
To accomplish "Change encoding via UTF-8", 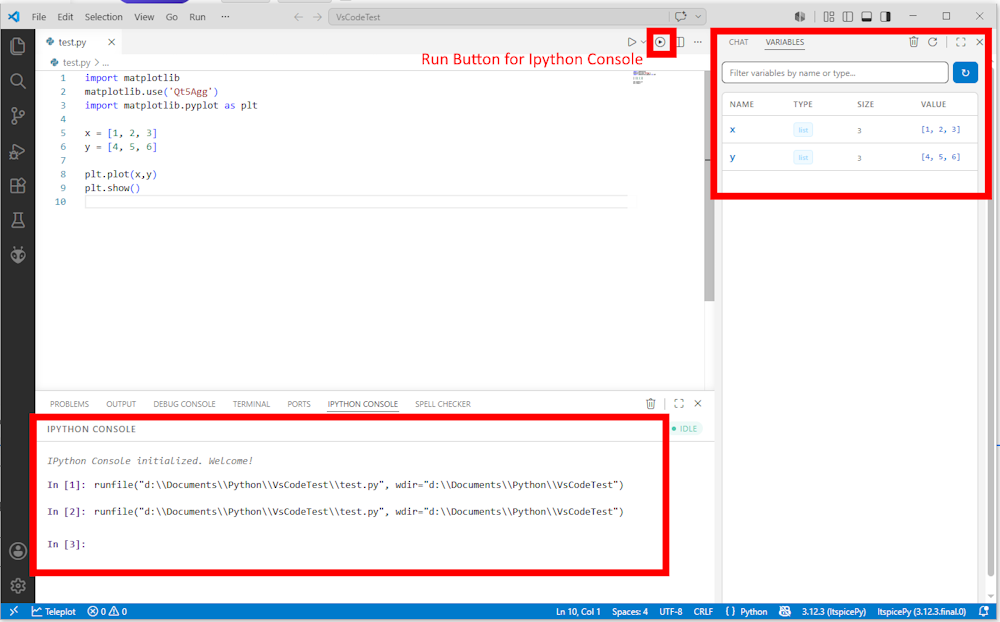I will [x=671, y=612].
